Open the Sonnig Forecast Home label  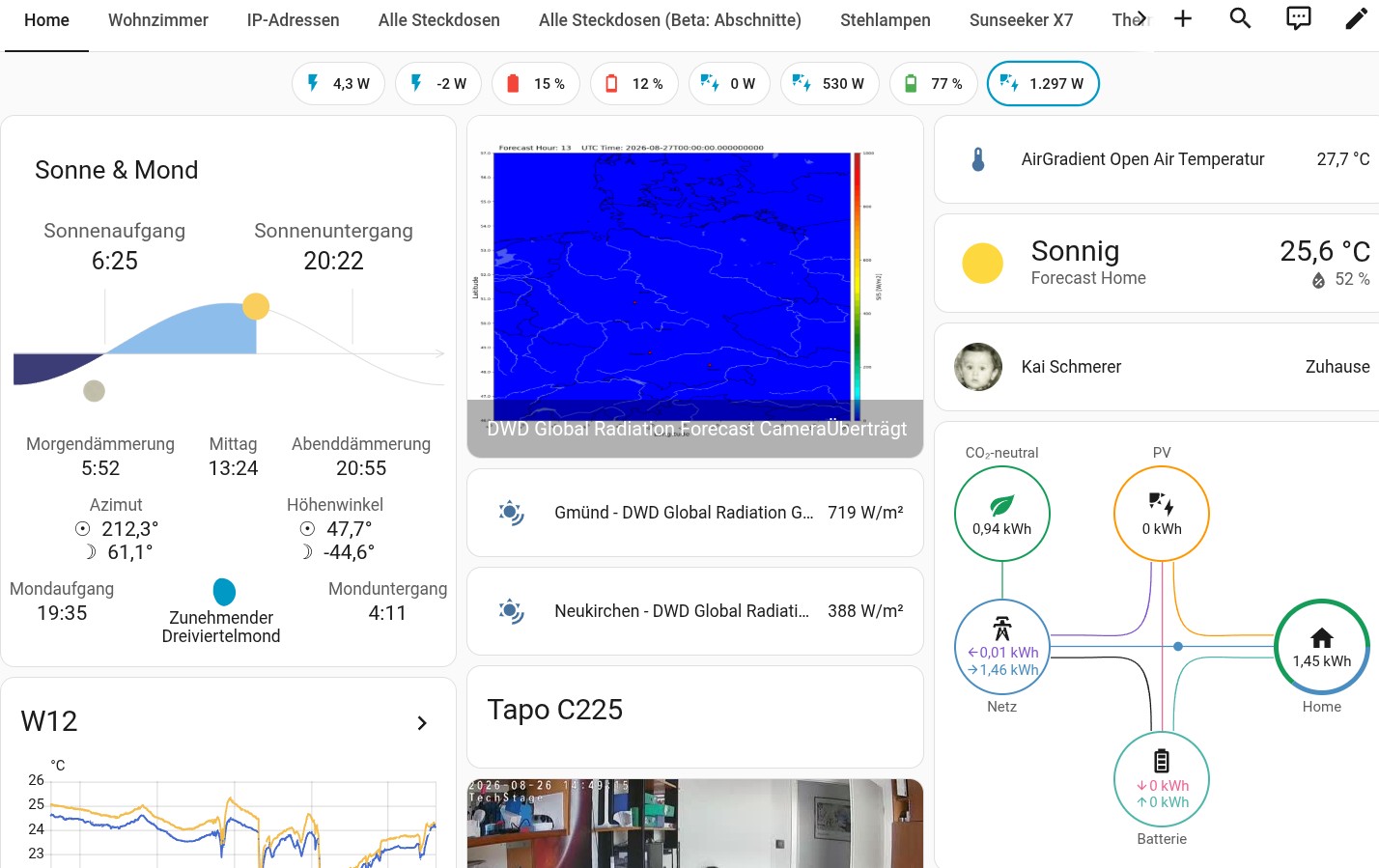1088,263
